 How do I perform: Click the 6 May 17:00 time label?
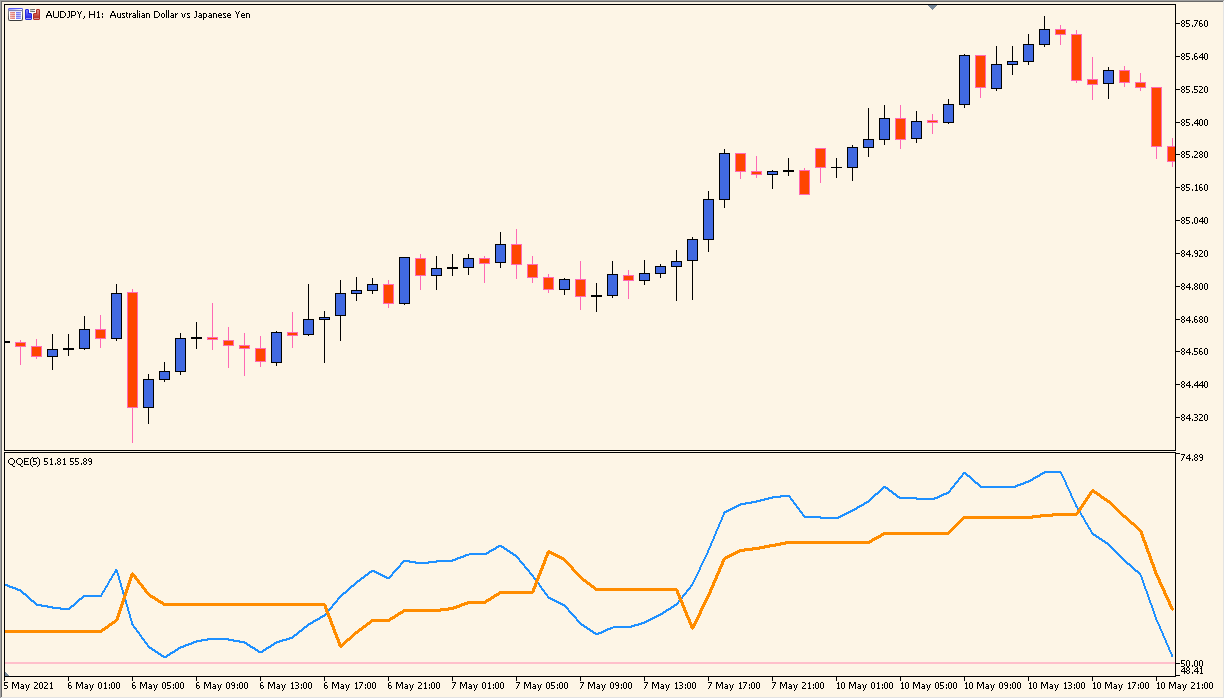pos(351,686)
